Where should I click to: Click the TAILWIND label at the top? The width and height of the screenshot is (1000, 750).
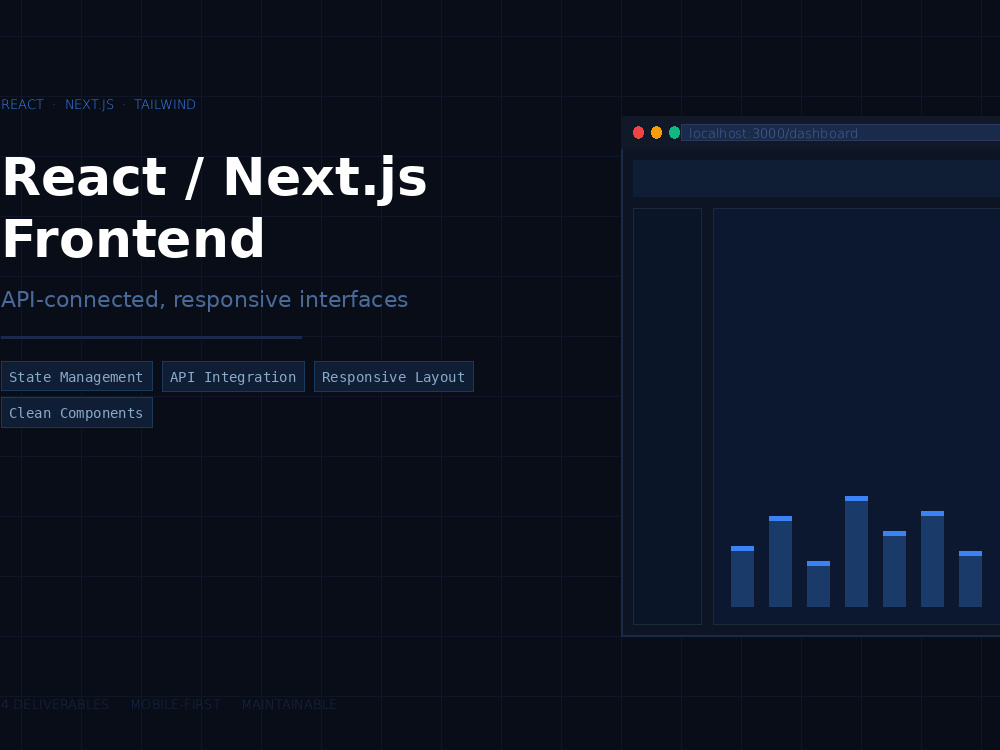point(165,105)
